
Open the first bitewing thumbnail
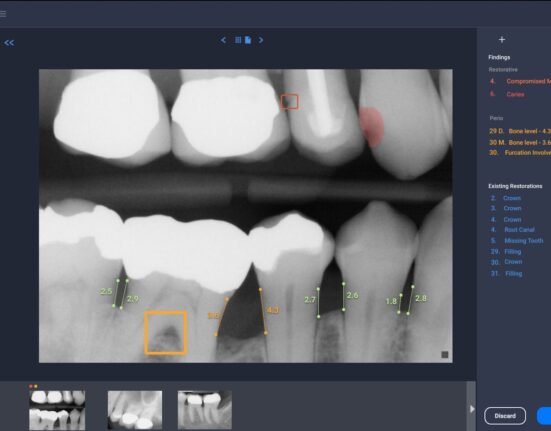click(57, 410)
